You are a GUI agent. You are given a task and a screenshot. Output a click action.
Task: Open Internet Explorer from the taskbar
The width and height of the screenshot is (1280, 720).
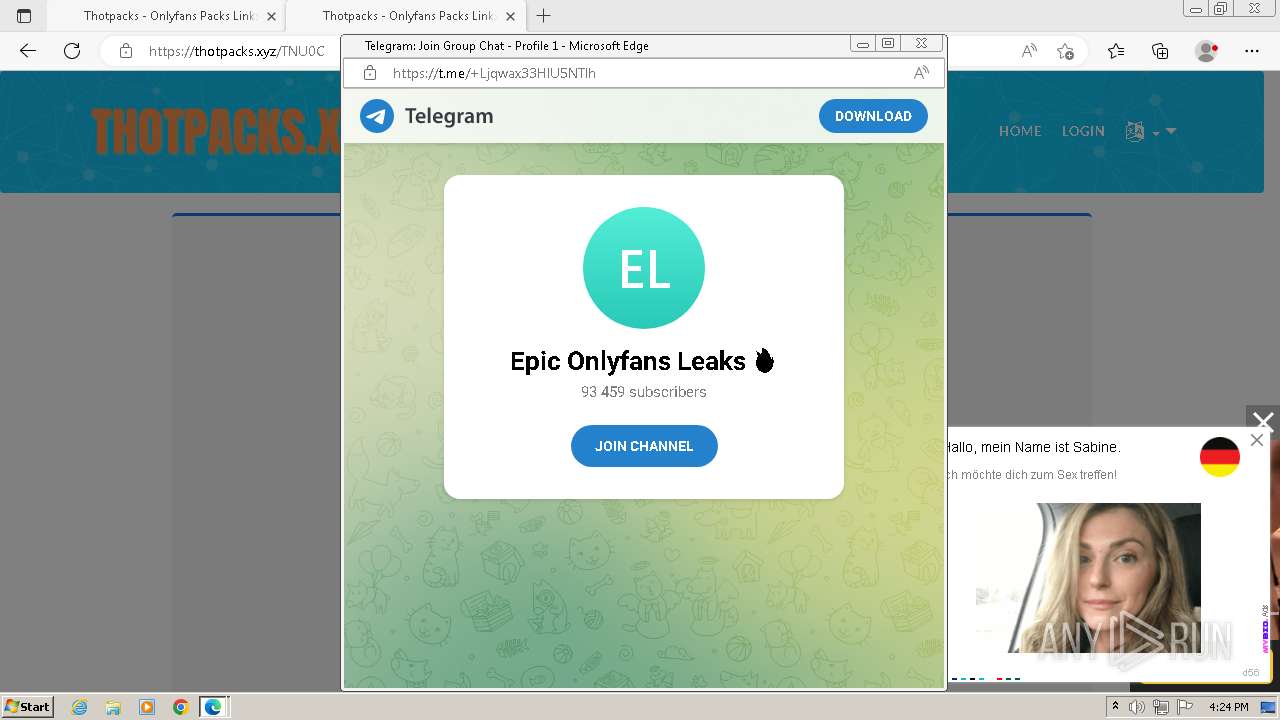click(x=80, y=707)
